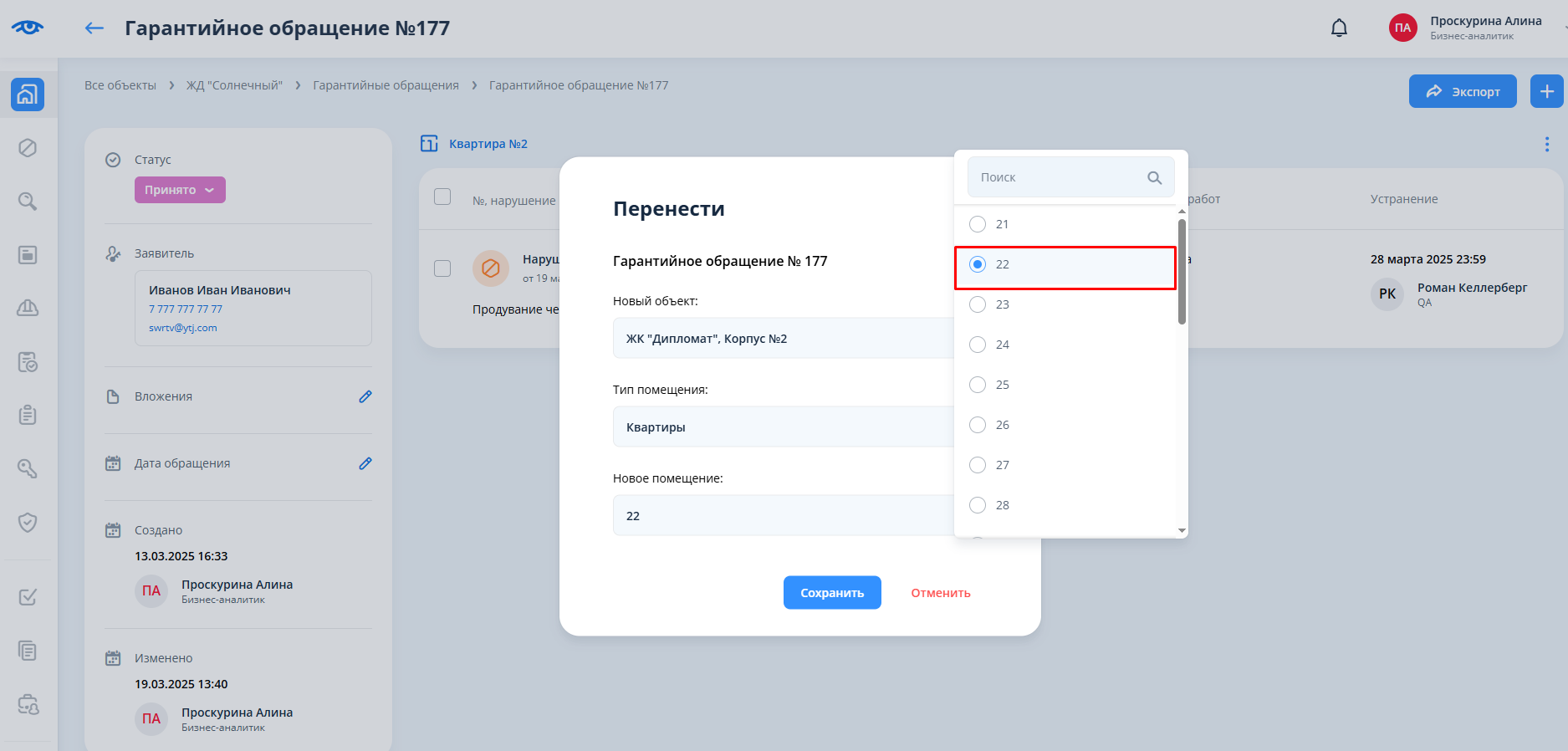Go to Гарантийные обращения breadcrumb

(x=386, y=85)
